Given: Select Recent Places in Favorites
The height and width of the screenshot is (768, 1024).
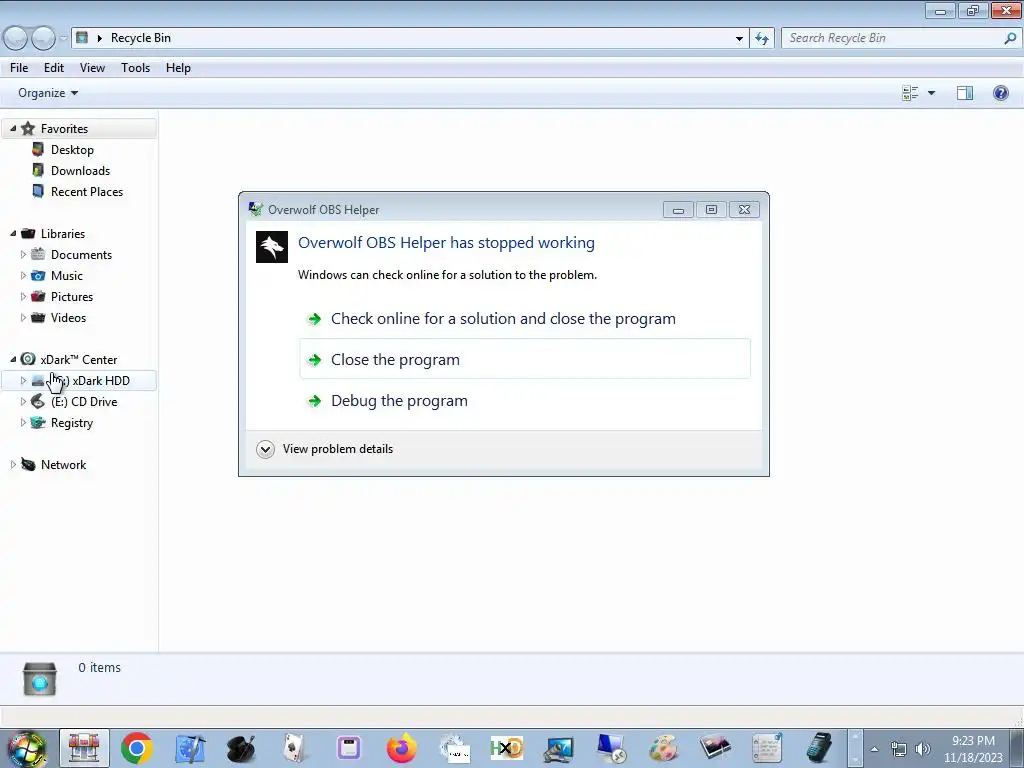Looking at the screenshot, I should coord(87,191).
